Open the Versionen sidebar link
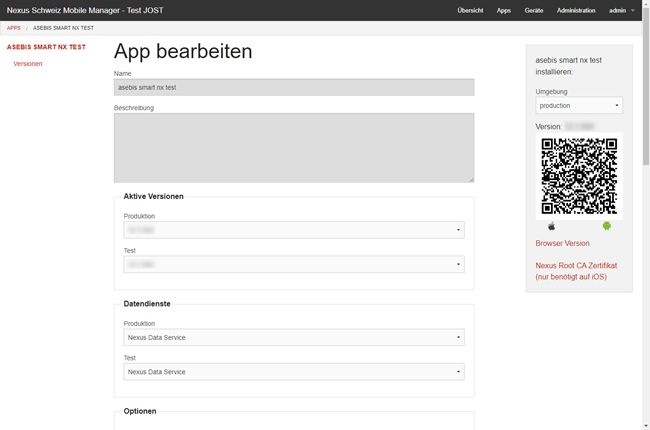Image resolution: width=650 pixels, height=430 pixels. click(28, 63)
